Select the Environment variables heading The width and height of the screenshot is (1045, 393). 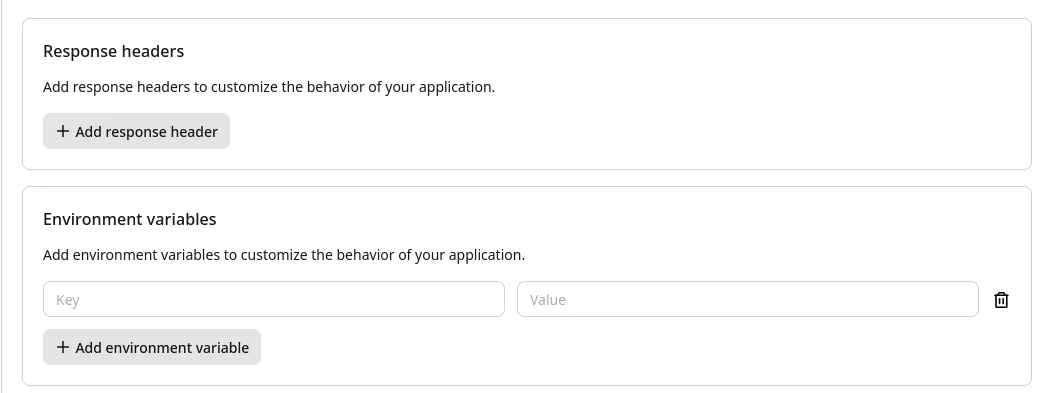coord(130,219)
